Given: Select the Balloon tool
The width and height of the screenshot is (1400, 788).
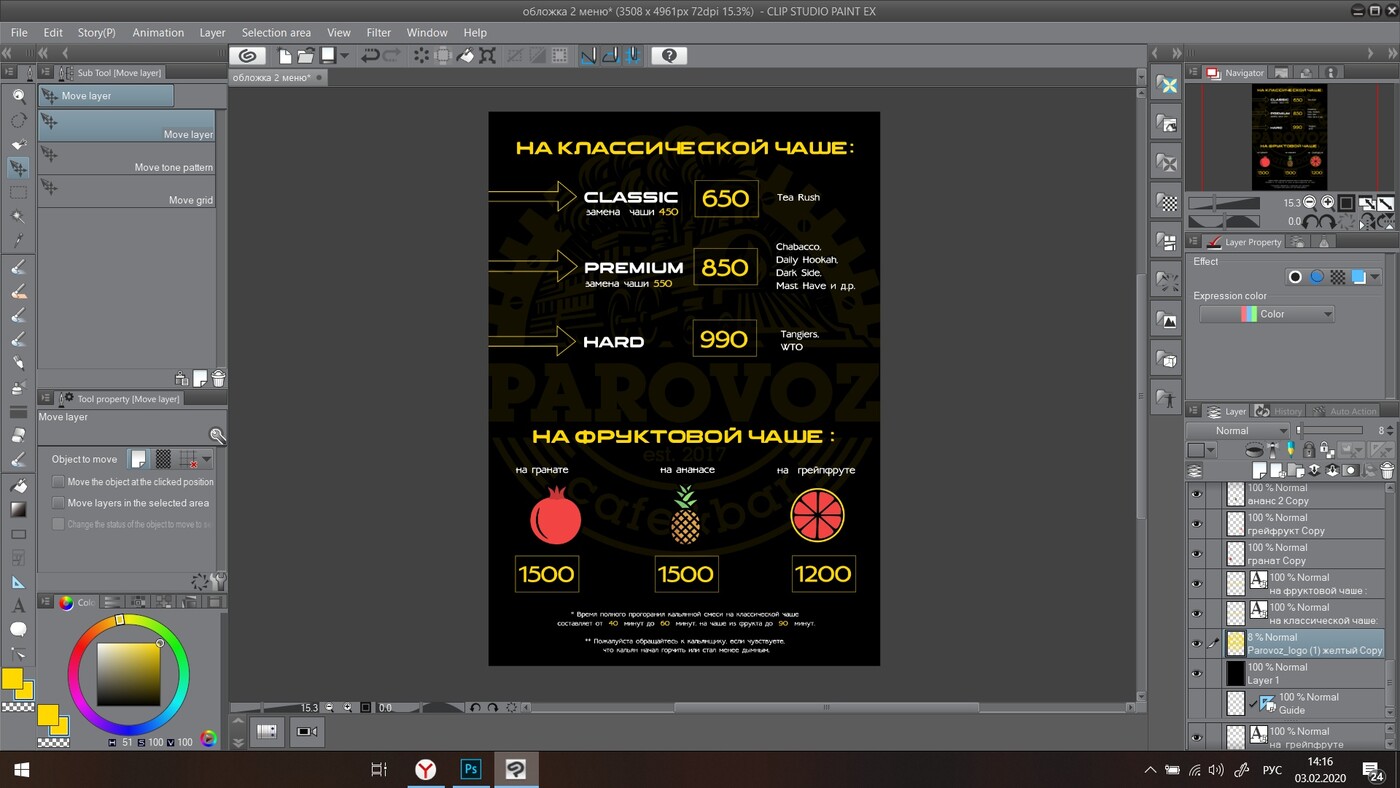Looking at the screenshot, I should [x=18, y=630].
